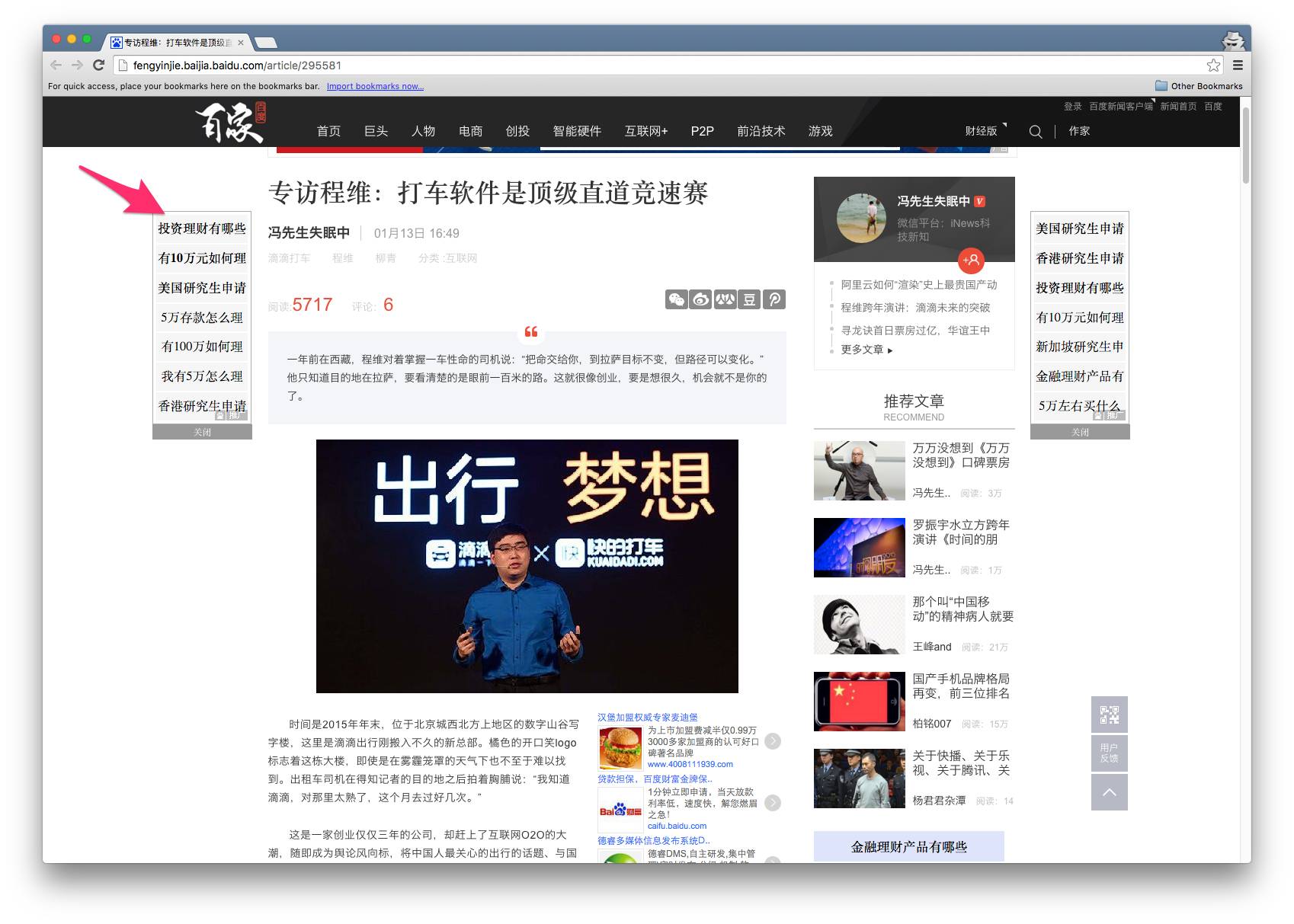The image size is (1294, 924).
Task: Reload the page
Action: (x=98, y=66)
